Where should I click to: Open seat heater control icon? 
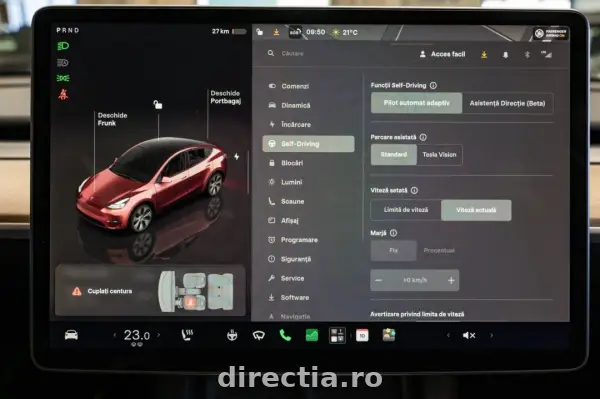[x=187, y=335]
